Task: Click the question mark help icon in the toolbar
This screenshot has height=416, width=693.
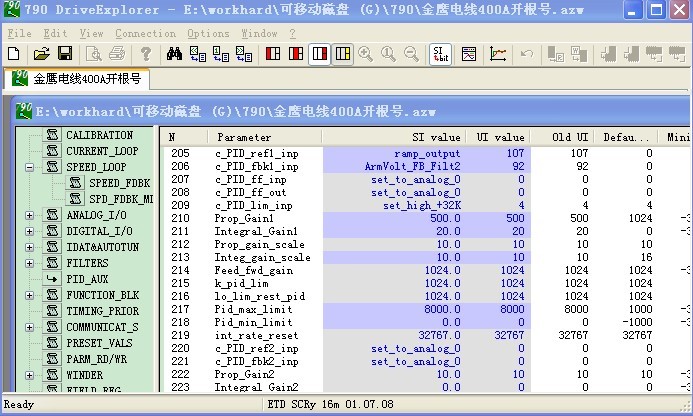Action: (x=146, y=54)
